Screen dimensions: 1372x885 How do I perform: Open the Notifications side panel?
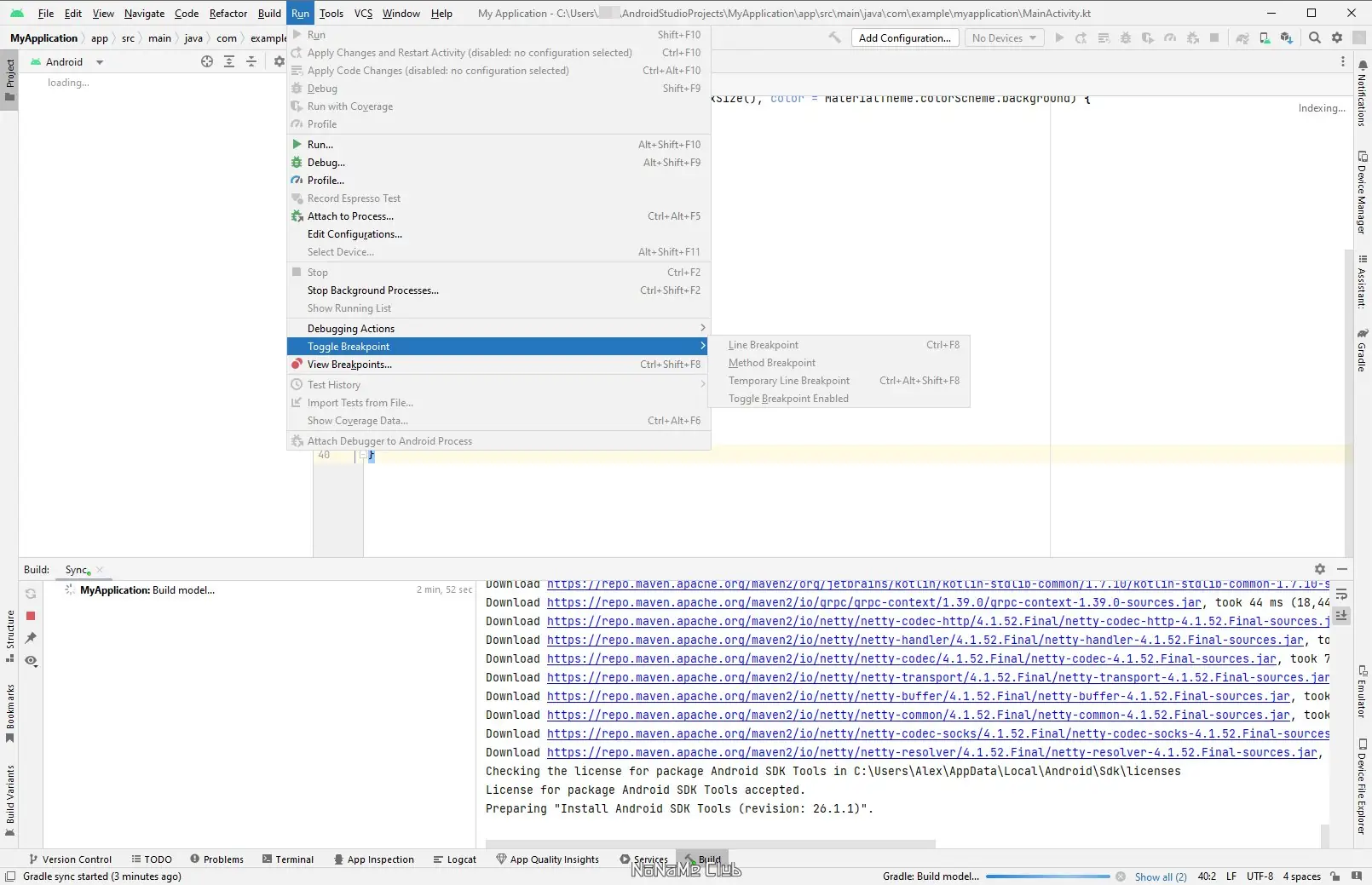(x=1363, y=92)
